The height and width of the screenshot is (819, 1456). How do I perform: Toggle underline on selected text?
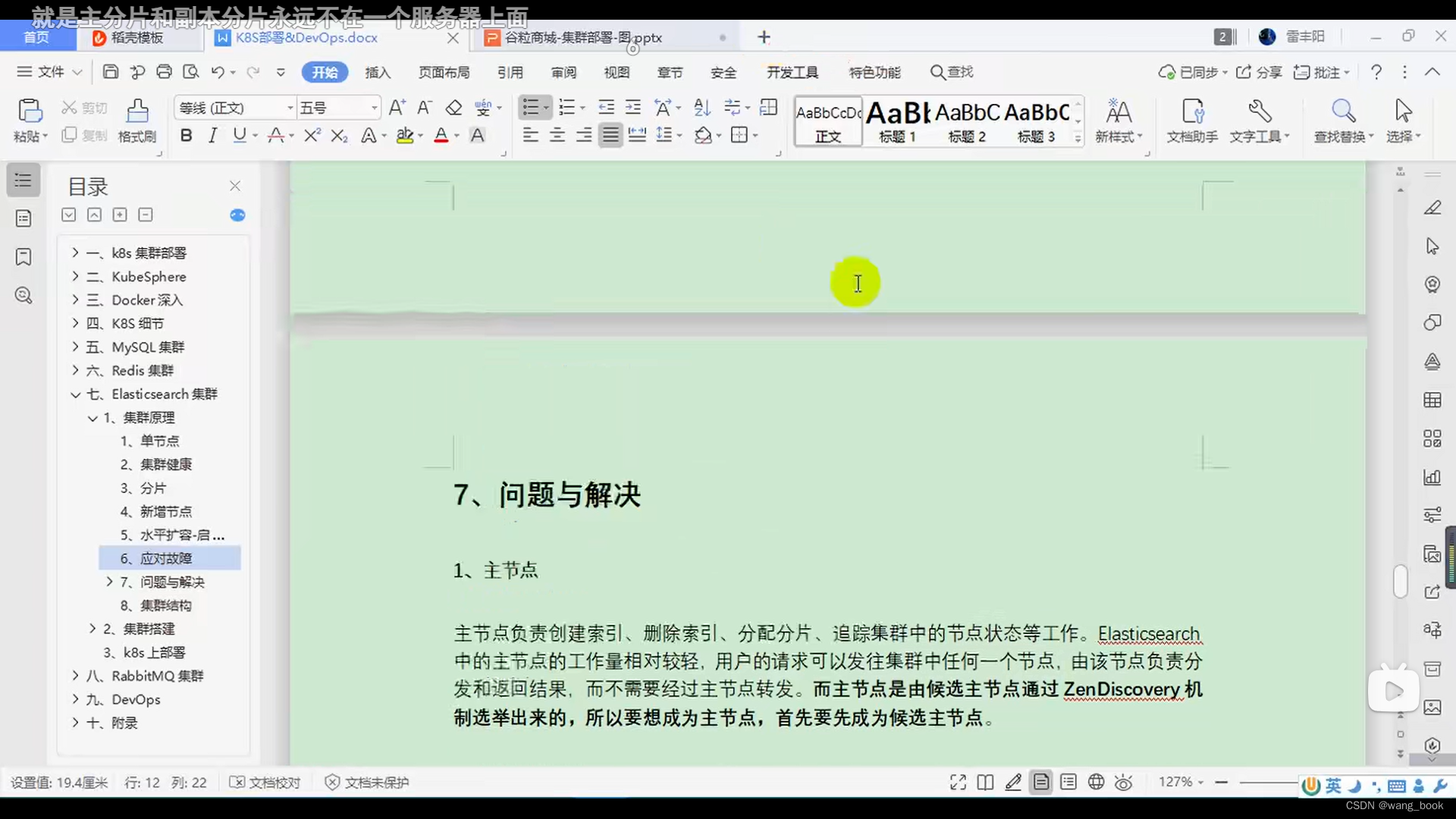(x=240, y=135)
